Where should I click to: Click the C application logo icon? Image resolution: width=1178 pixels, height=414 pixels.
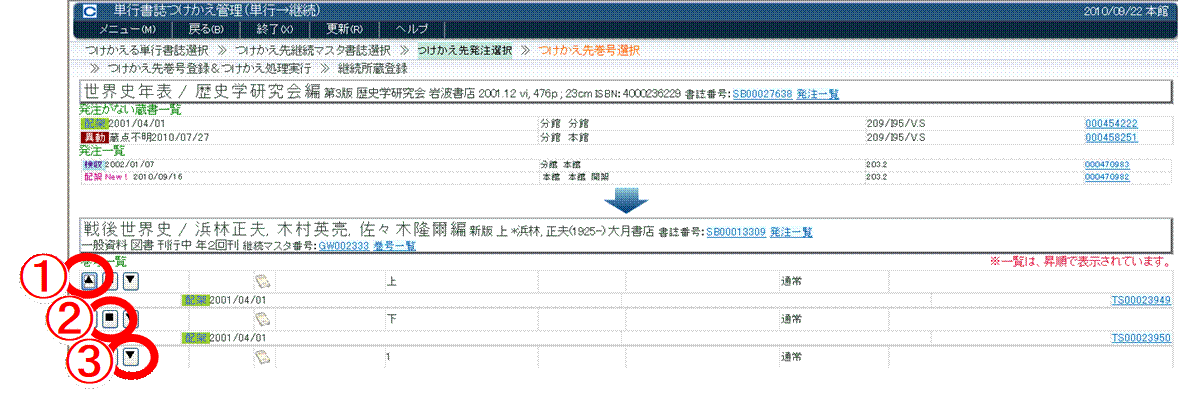(x=90, y=12)
